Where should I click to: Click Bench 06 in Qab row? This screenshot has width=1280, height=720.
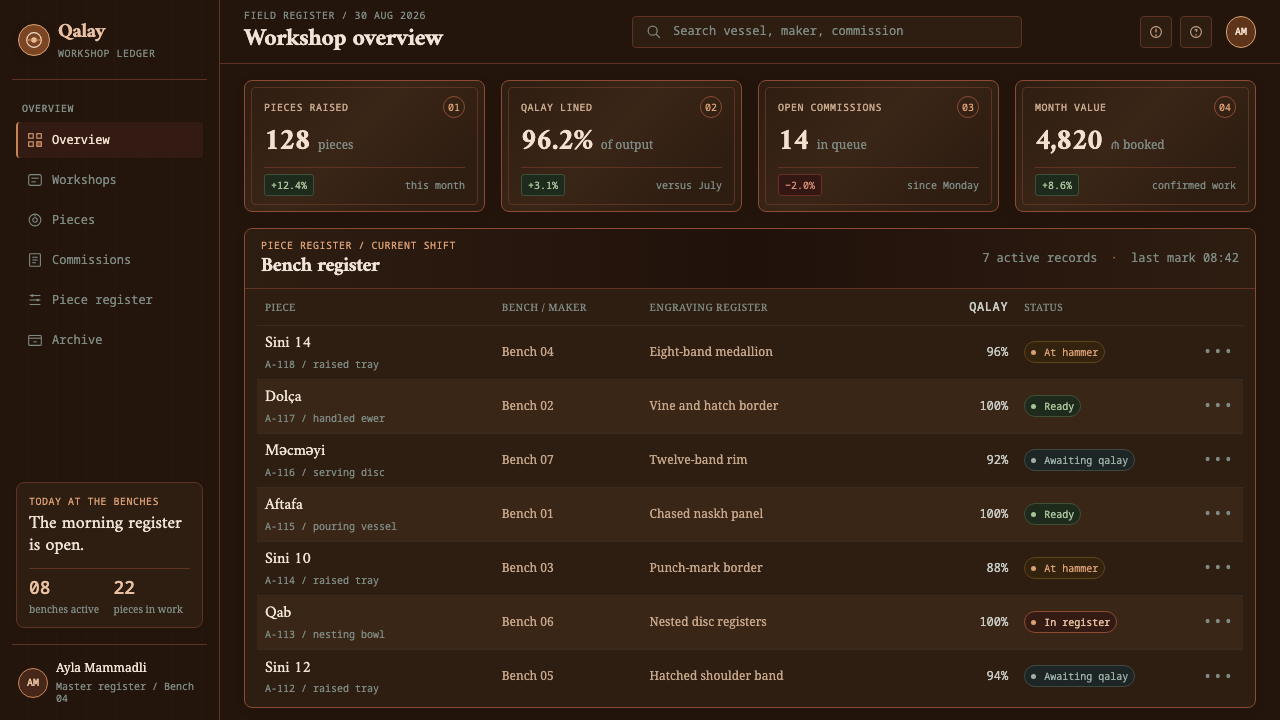(x=527, y=621)
